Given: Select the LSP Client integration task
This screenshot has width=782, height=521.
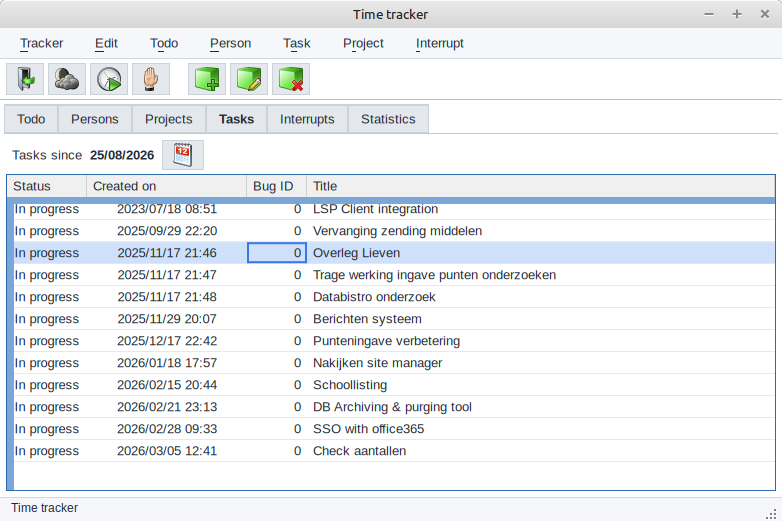Looking at the screenshot, I should 376,209.
